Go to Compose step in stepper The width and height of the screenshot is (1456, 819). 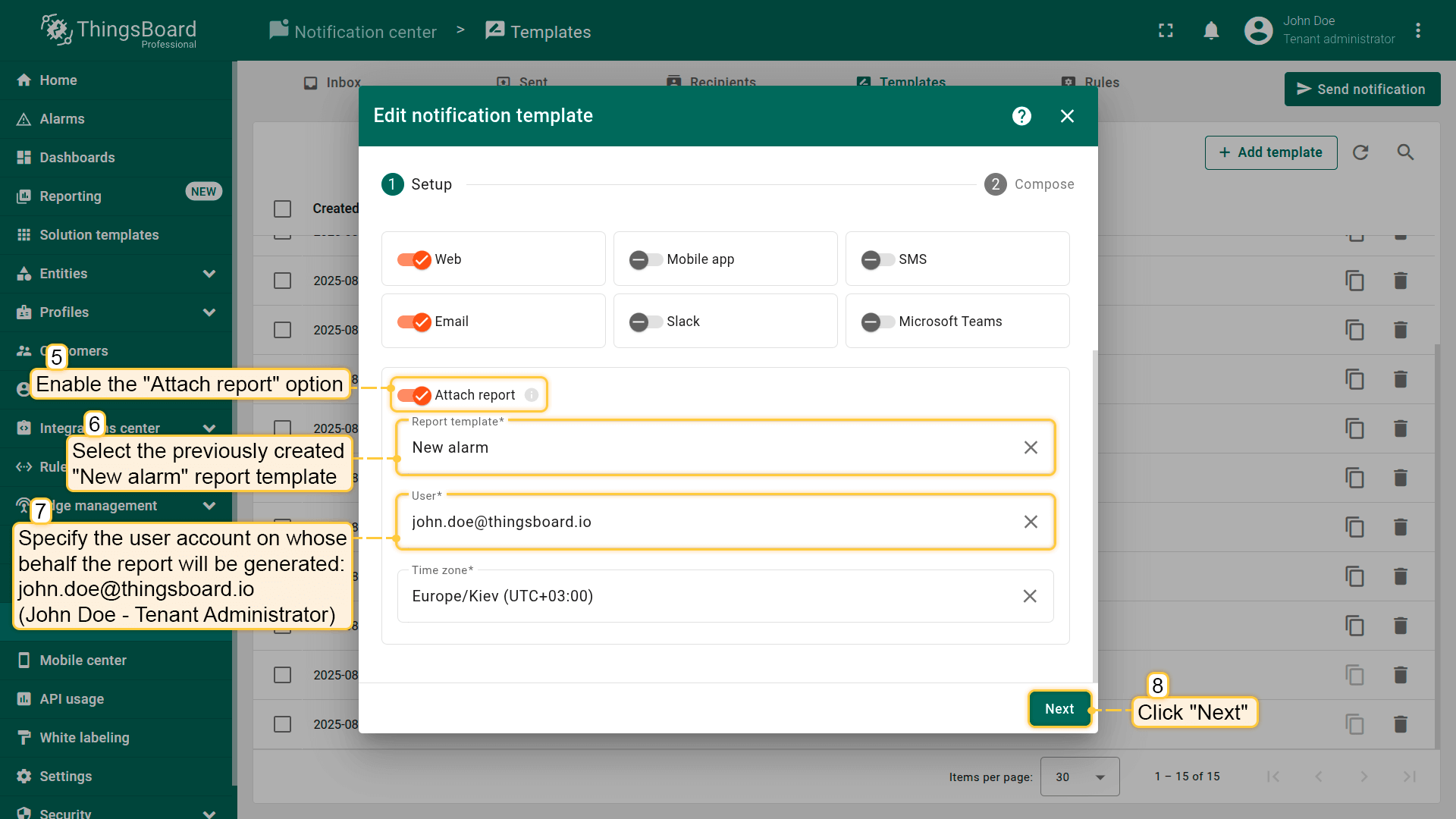click(x=1029, y=184)
